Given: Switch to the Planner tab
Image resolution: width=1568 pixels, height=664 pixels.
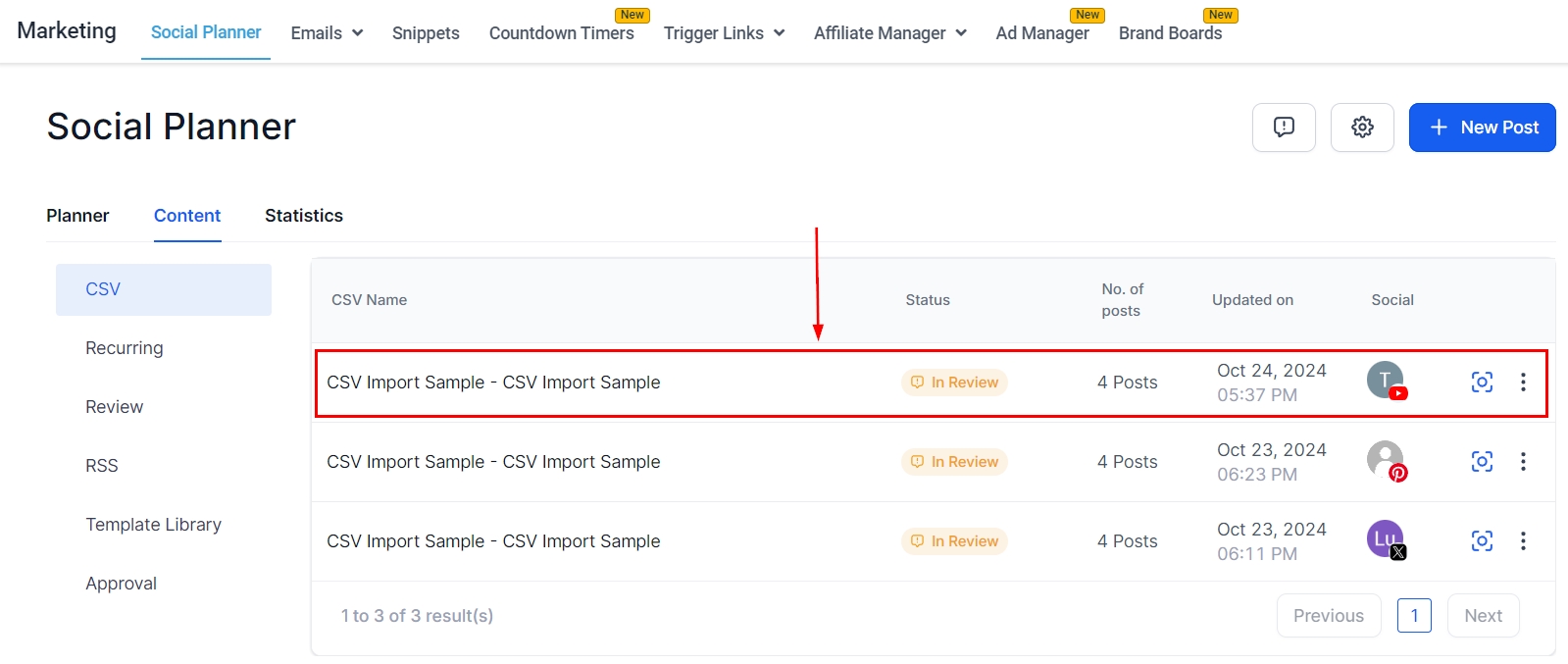Looking at the screenshot, I should tap(77, 216).
